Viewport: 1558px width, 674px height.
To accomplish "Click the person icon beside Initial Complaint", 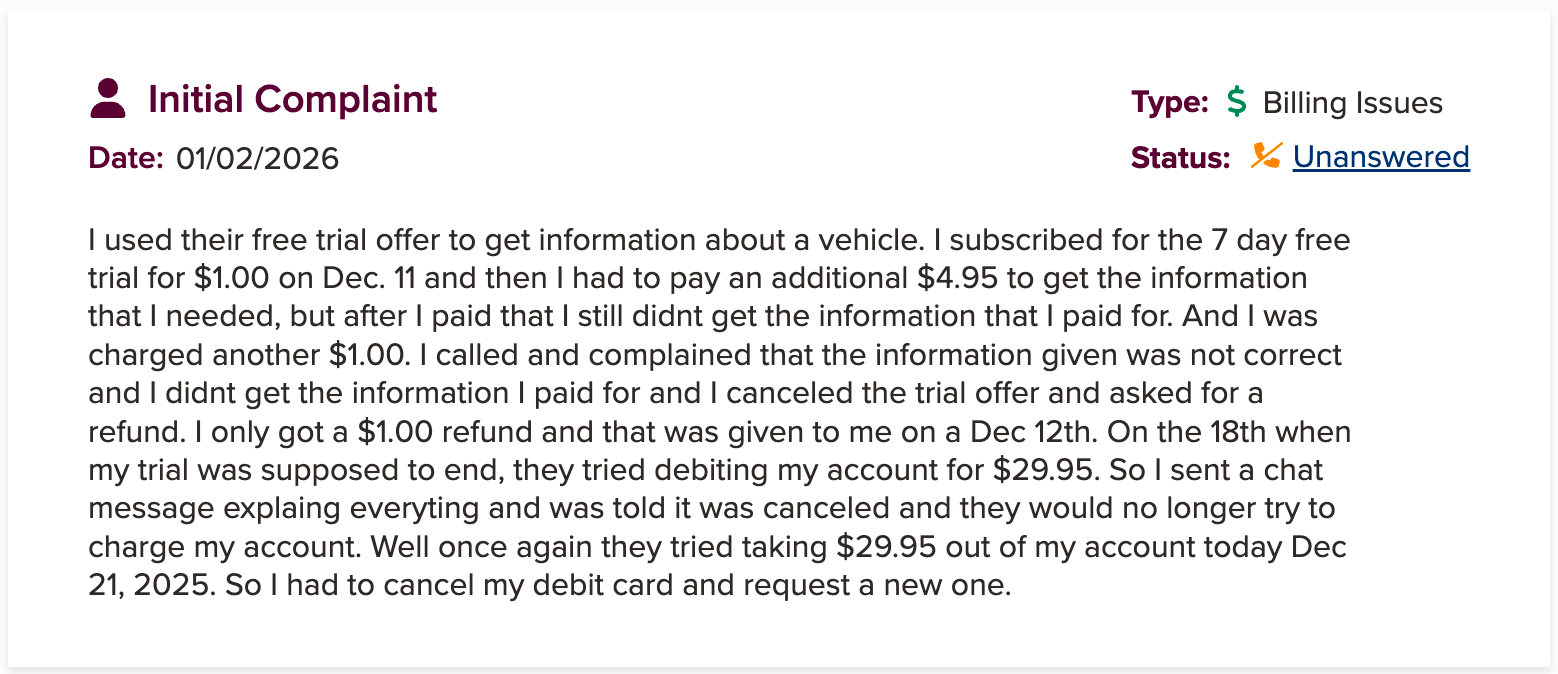I will pyautogui.click(x=108, y=99).
